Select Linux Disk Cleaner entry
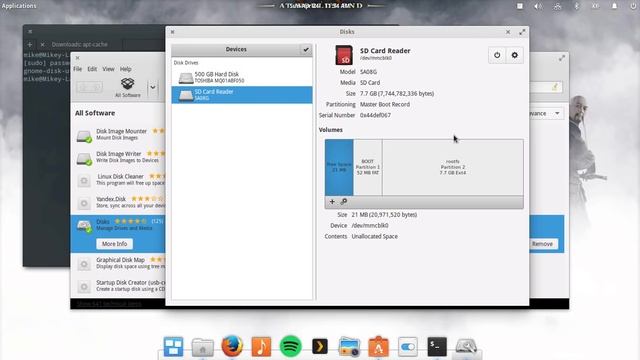640x360 pixels. point(118,180)
